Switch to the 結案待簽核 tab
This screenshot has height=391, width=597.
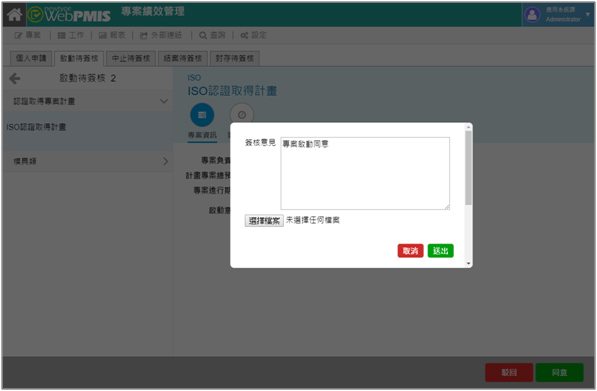tap(183, 58)
